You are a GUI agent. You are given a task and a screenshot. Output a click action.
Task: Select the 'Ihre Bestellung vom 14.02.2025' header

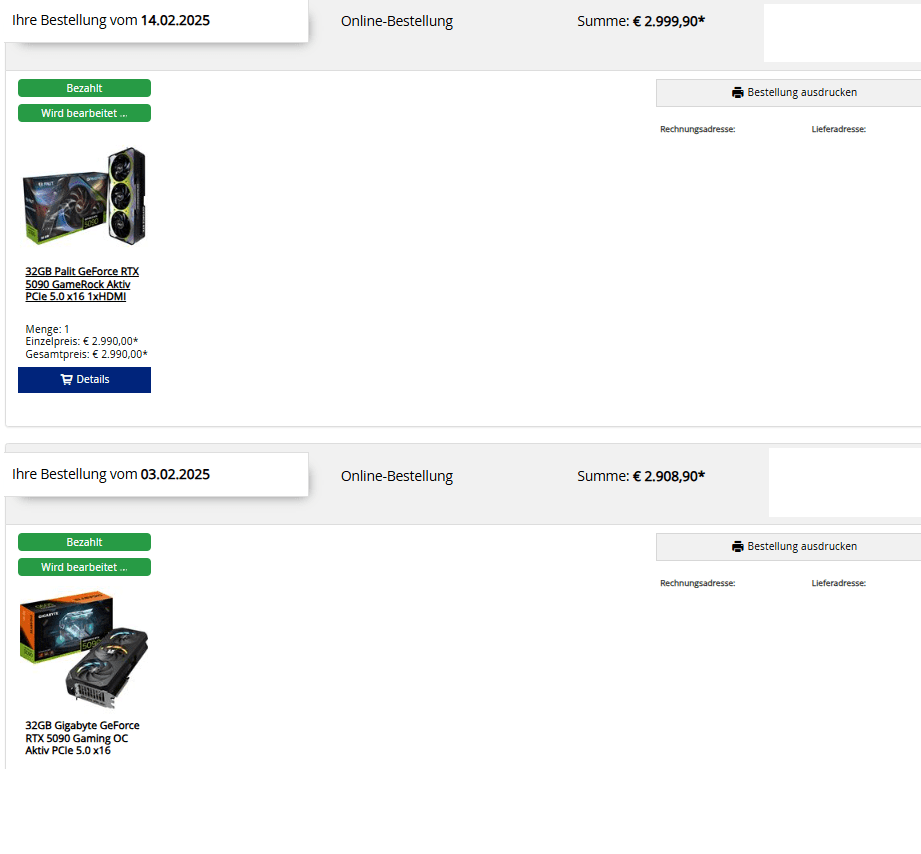coord(111,21)
